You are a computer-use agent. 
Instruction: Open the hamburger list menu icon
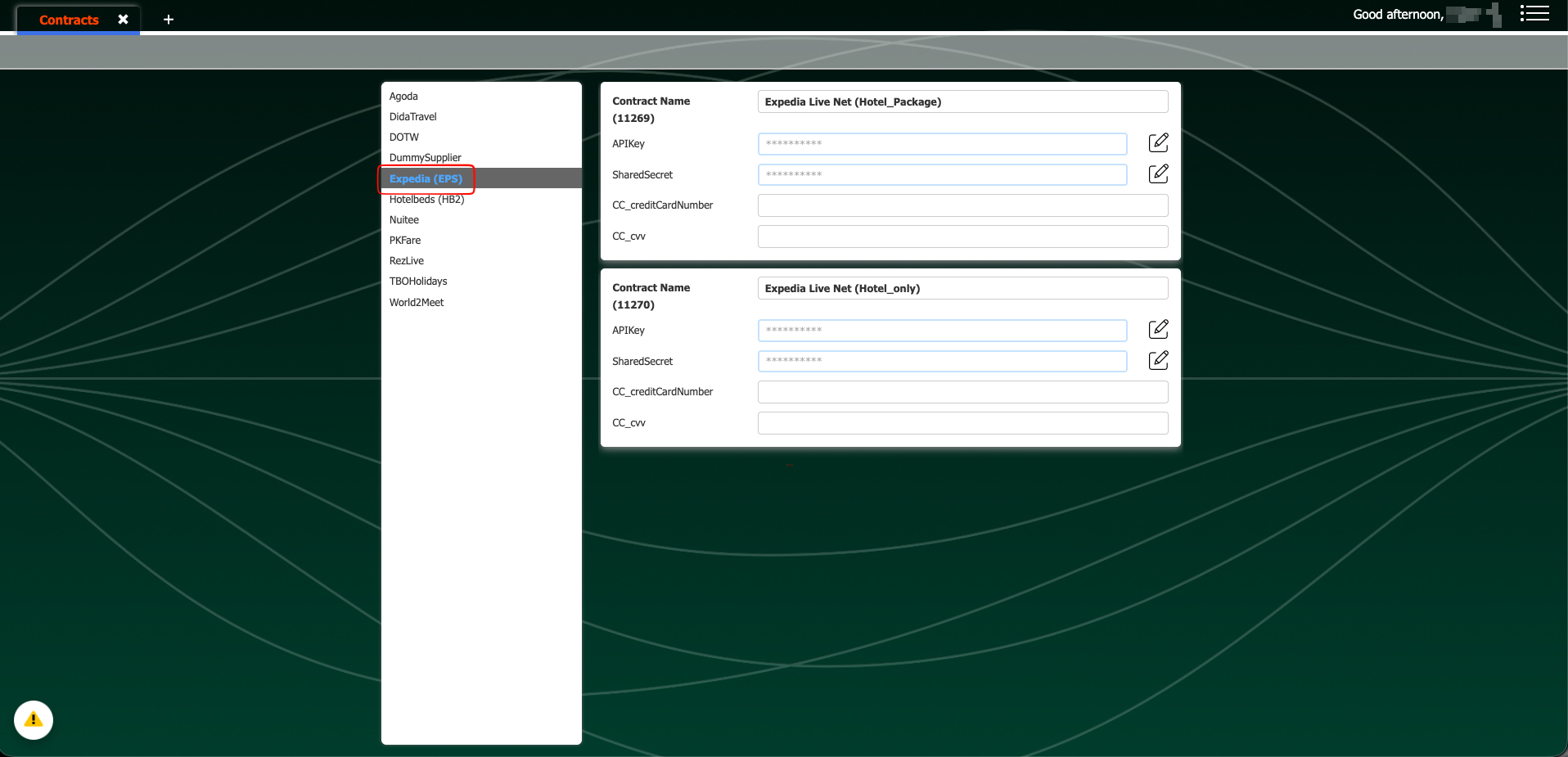pyautogui.click(x=1534, y=13)
